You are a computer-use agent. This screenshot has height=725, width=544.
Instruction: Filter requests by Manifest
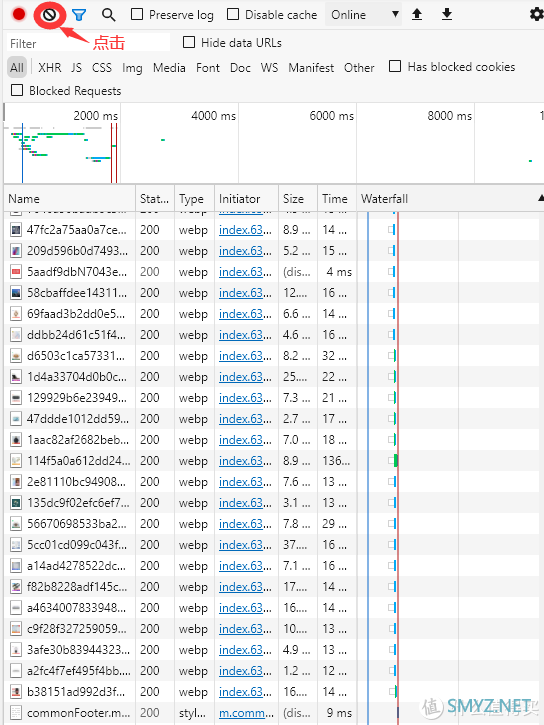point(311,68)
